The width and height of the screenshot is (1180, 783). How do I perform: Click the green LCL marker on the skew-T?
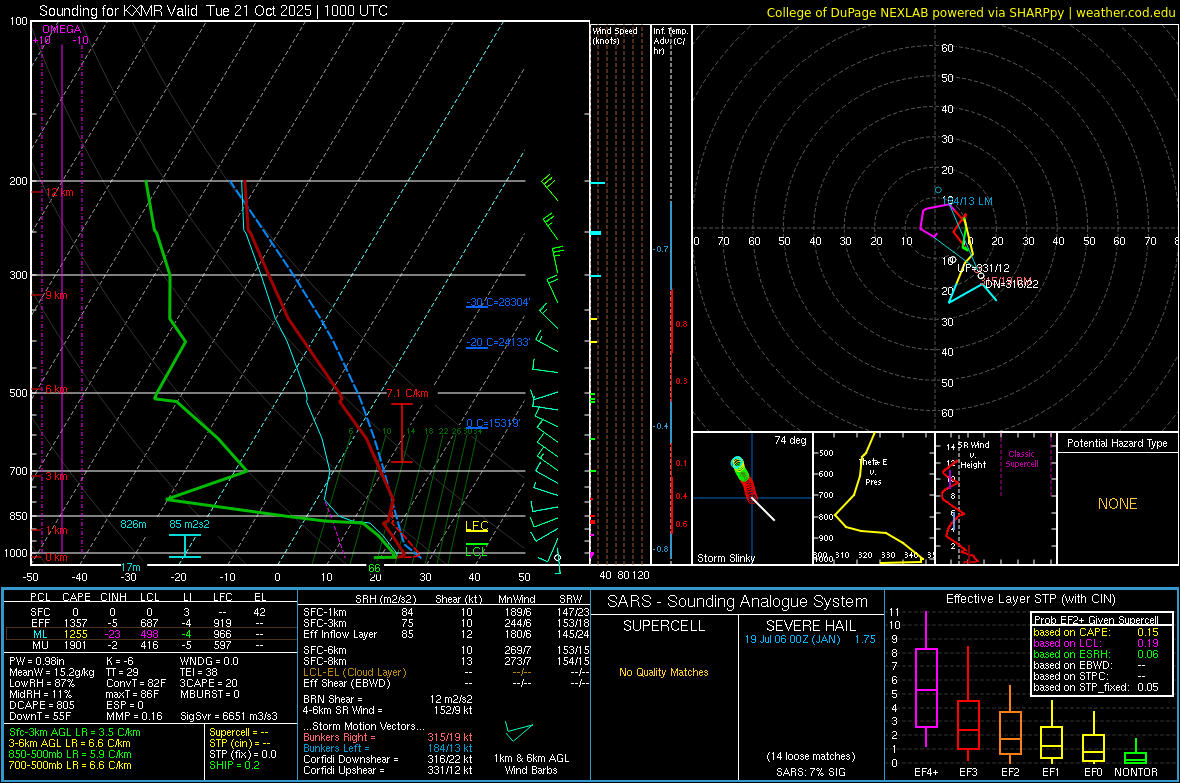point(476,550)
